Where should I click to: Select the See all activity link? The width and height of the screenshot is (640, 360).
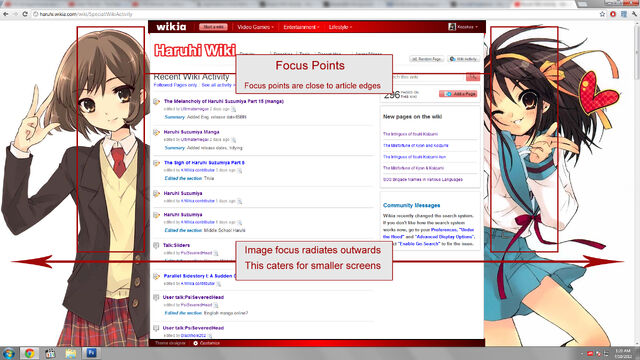click(x=216, y=85)
